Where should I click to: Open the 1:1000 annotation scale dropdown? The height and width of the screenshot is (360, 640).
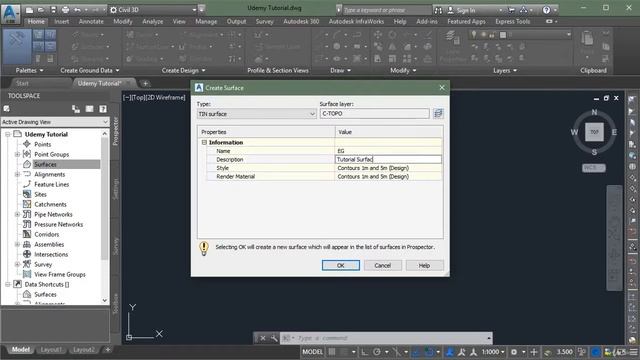pos(493,351)
